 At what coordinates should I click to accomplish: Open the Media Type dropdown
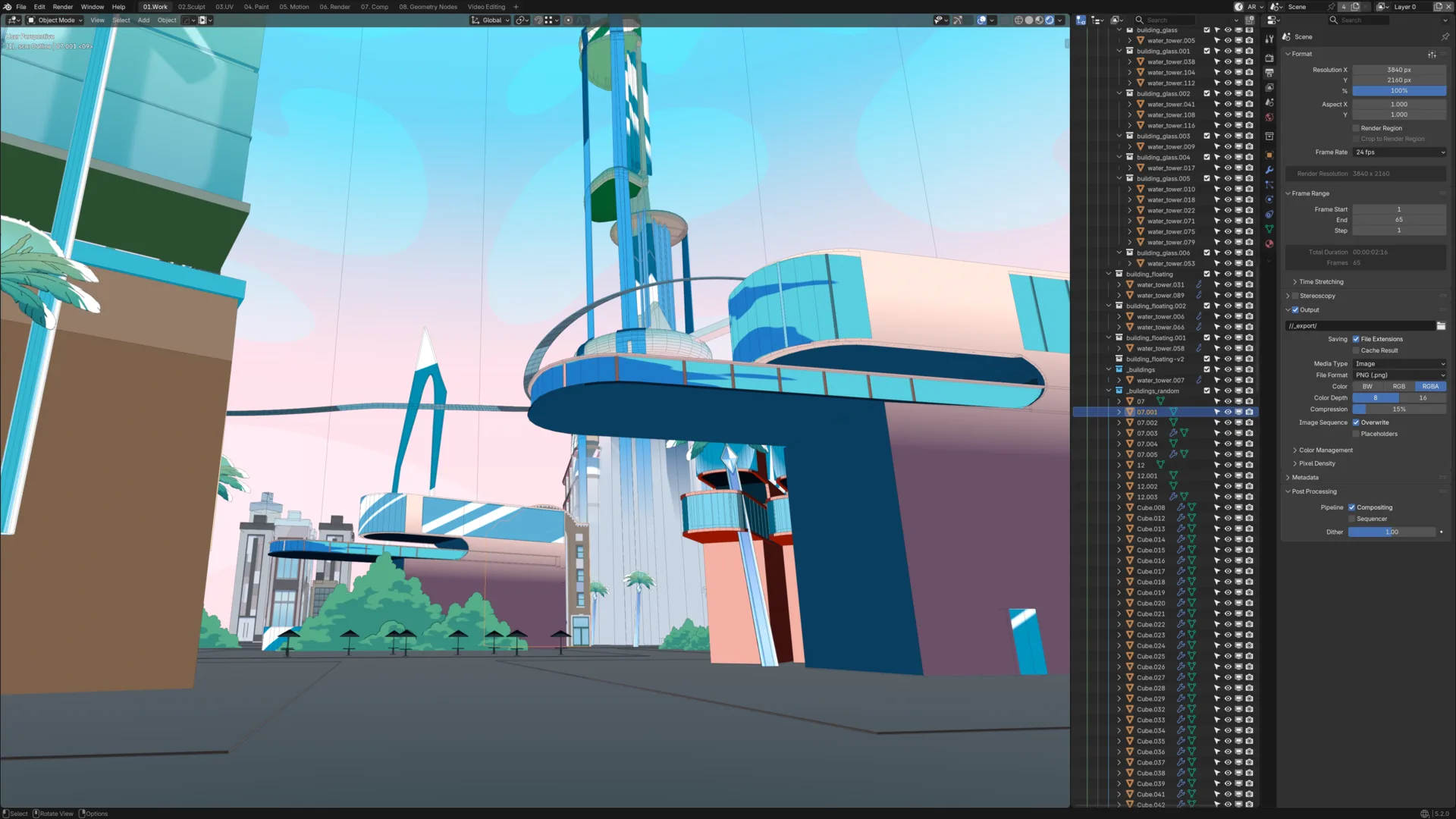1399,364
